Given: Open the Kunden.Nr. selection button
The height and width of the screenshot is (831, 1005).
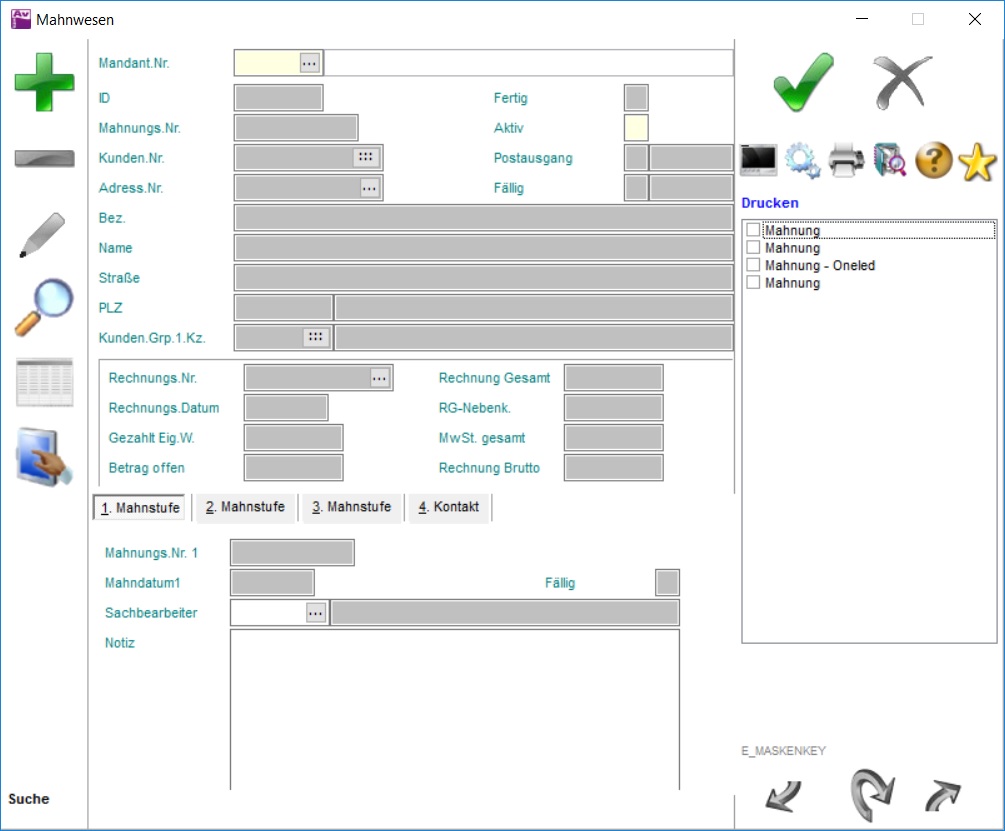Looking at the screenshot, I should (365, 158).
